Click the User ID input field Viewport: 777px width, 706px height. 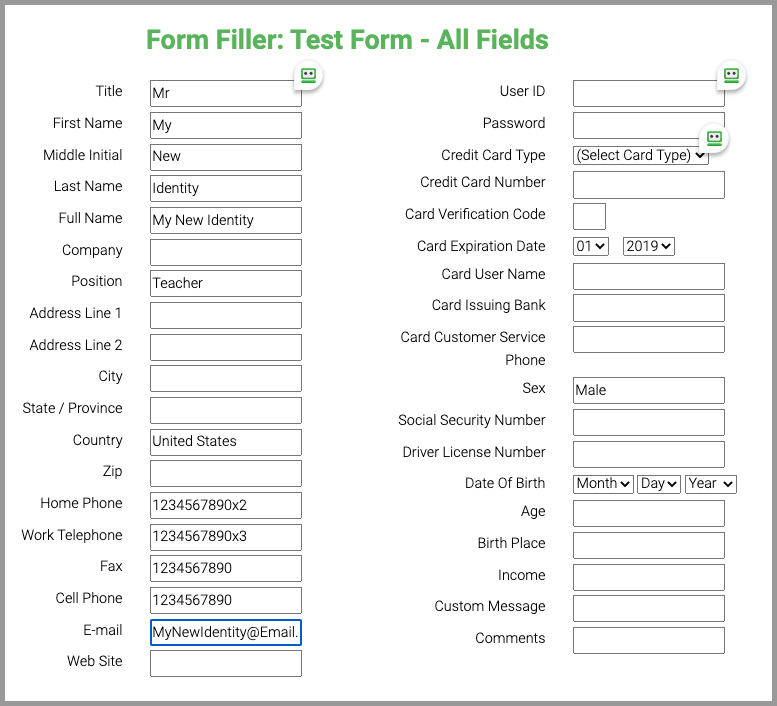tap(649, 94)
